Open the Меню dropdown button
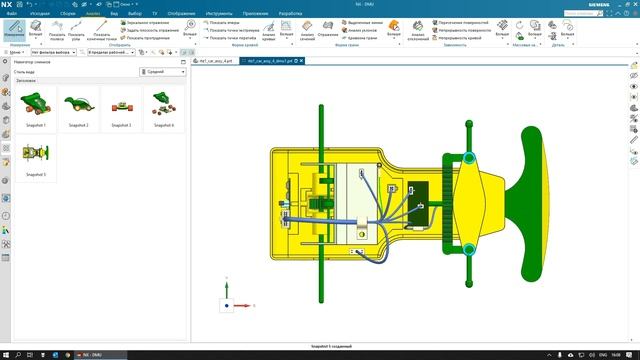Viewport: 640px width, 360px height. [x=15, y=52]
